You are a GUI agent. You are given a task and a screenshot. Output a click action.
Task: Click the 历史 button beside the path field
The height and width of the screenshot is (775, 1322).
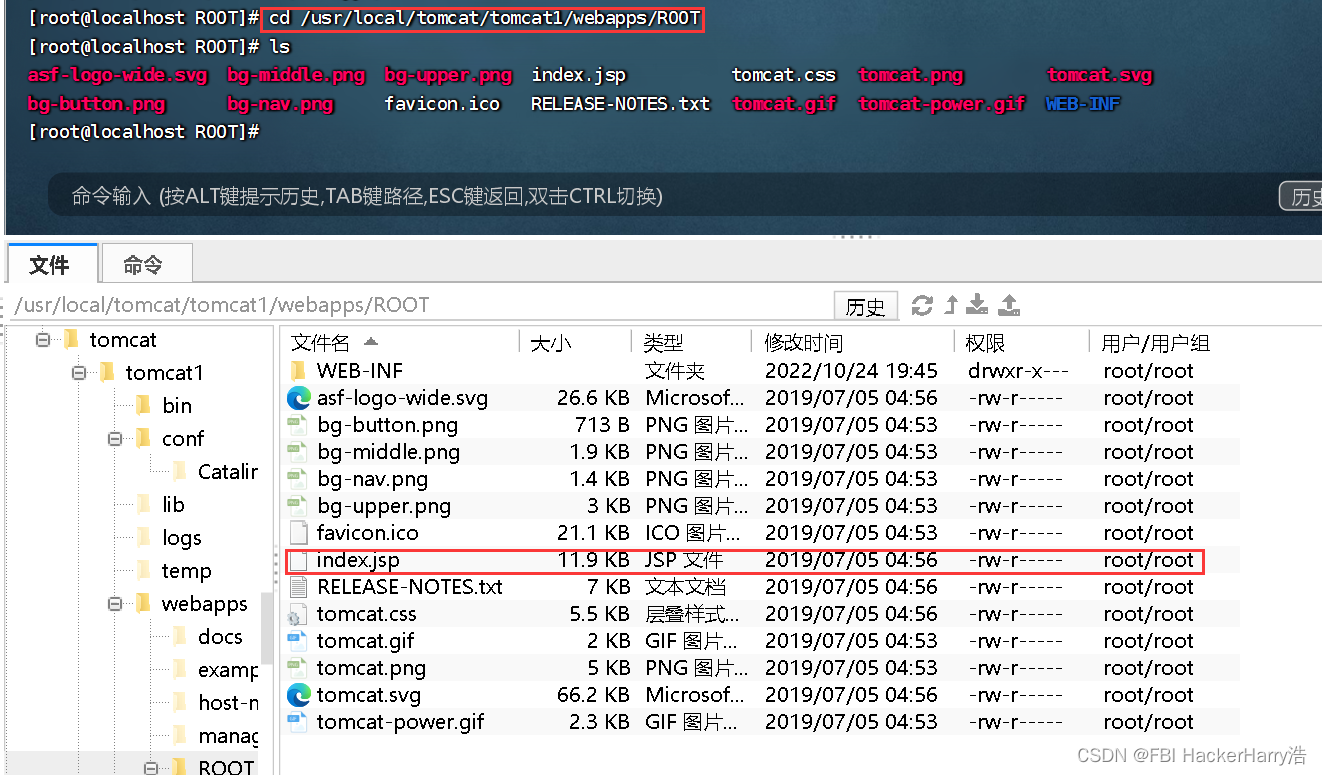pyautogui.click(x=866, y=306)
